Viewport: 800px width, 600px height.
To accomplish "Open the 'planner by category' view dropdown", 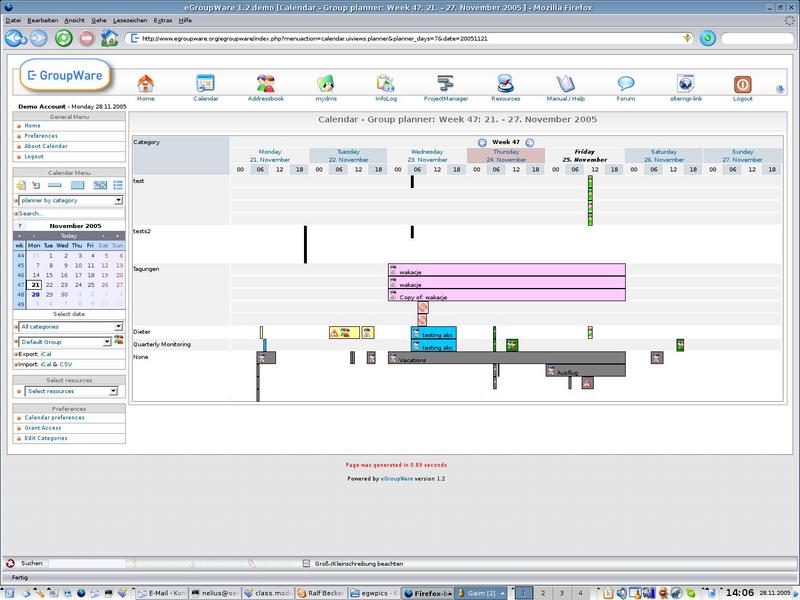I will pyautogui.click(x=69, y=200).
